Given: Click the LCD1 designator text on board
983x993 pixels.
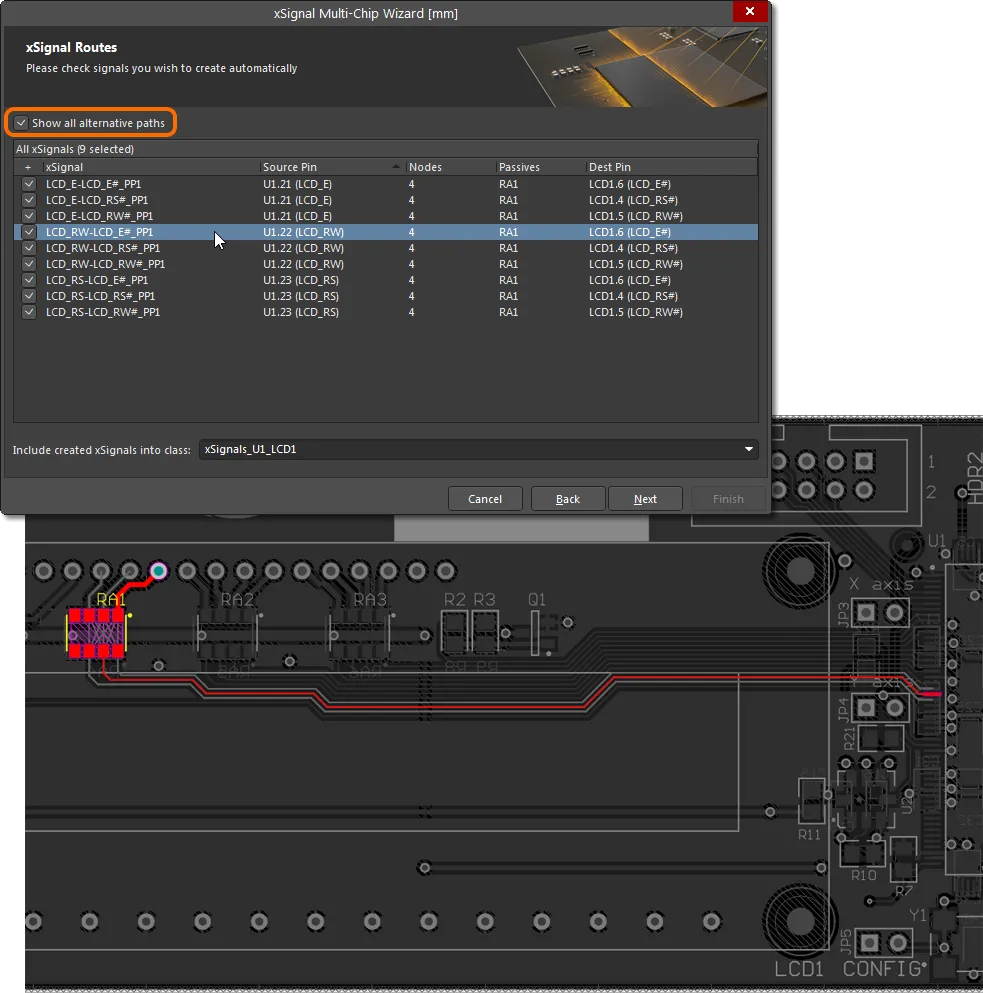Looking at the screenshot, I should tap(799, 969).
